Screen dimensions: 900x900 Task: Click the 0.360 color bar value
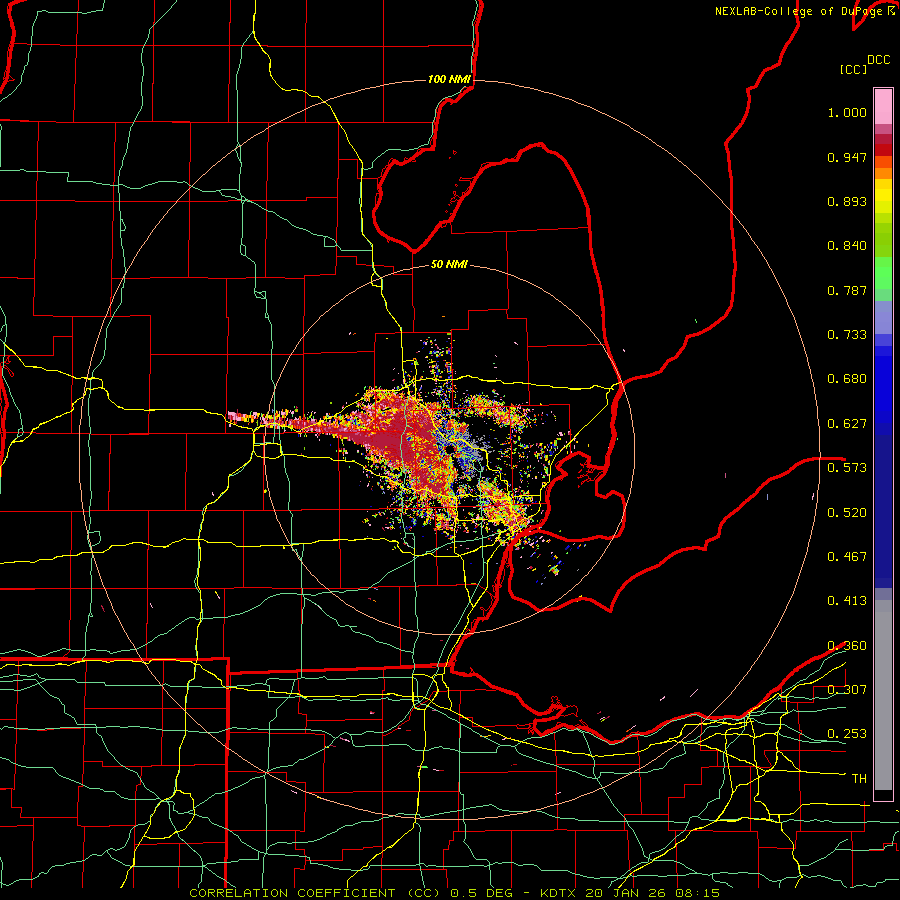[847, 646]
